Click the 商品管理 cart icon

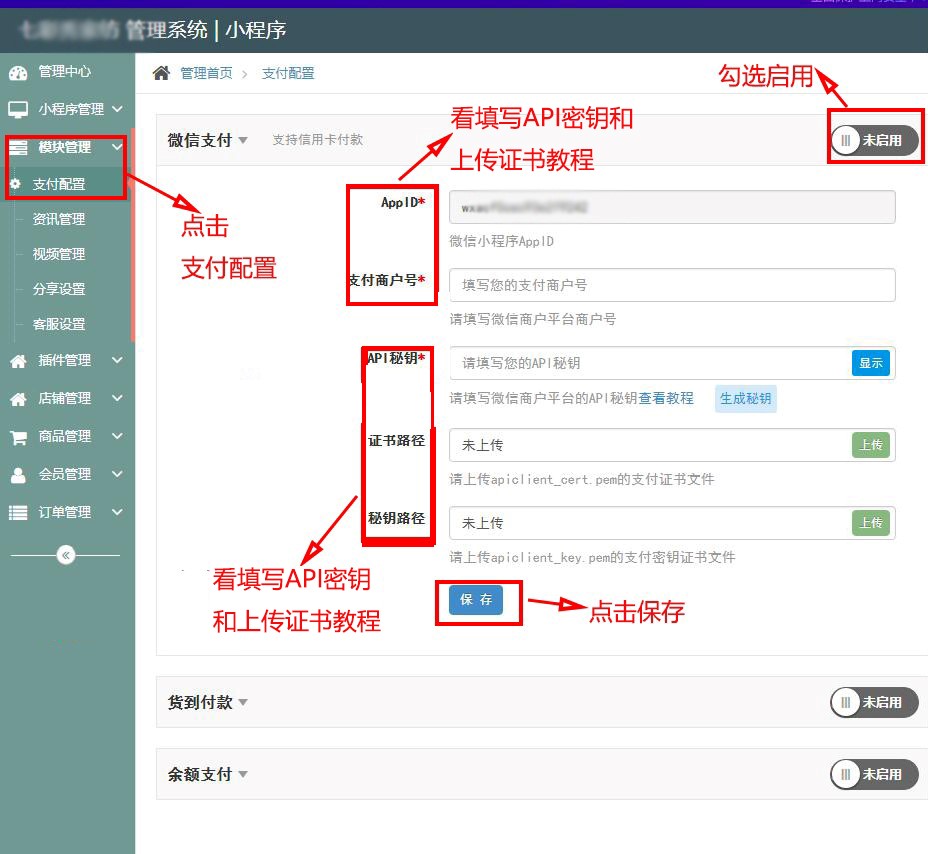(18, 437)
